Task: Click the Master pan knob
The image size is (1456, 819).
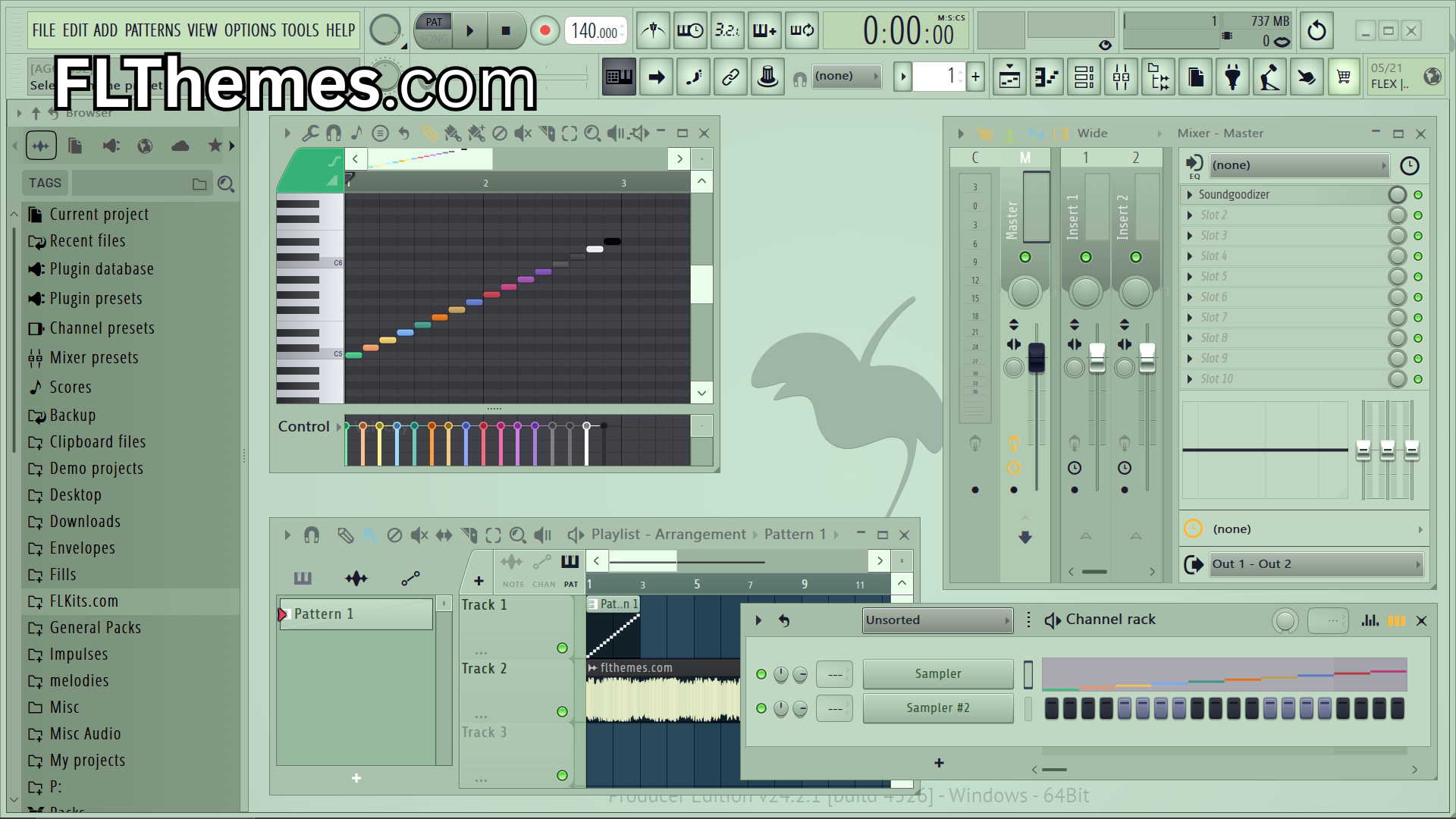Action: tap(1025, 292)
